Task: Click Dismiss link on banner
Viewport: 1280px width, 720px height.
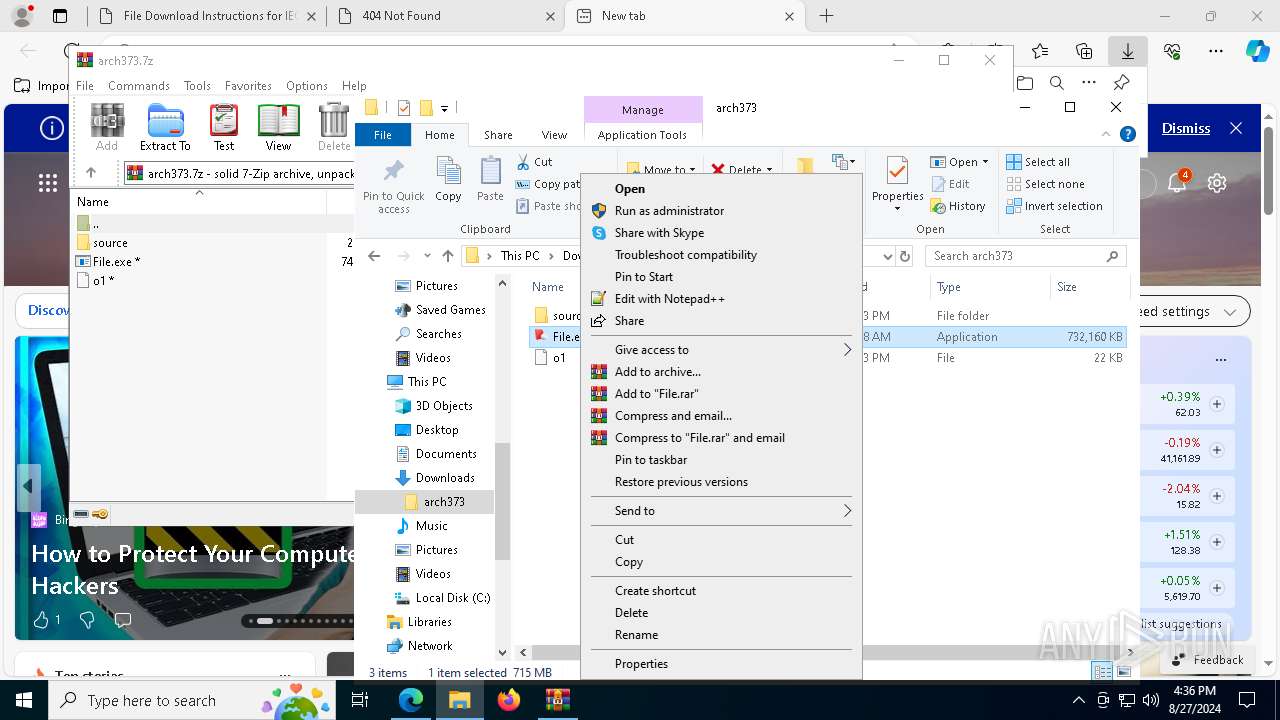Action: (1186, 128)
